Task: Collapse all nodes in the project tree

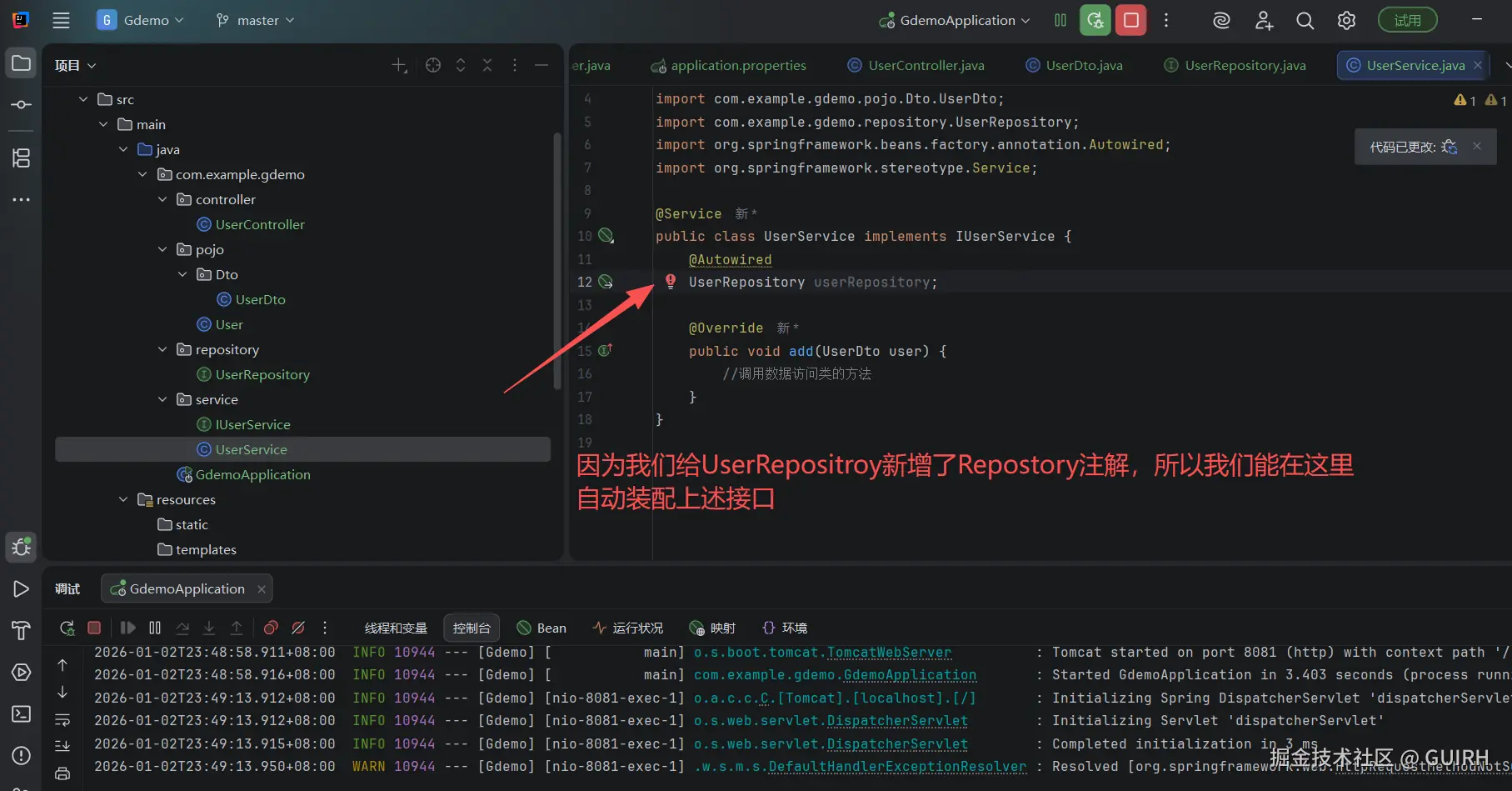Action: [x=487, y=66]
